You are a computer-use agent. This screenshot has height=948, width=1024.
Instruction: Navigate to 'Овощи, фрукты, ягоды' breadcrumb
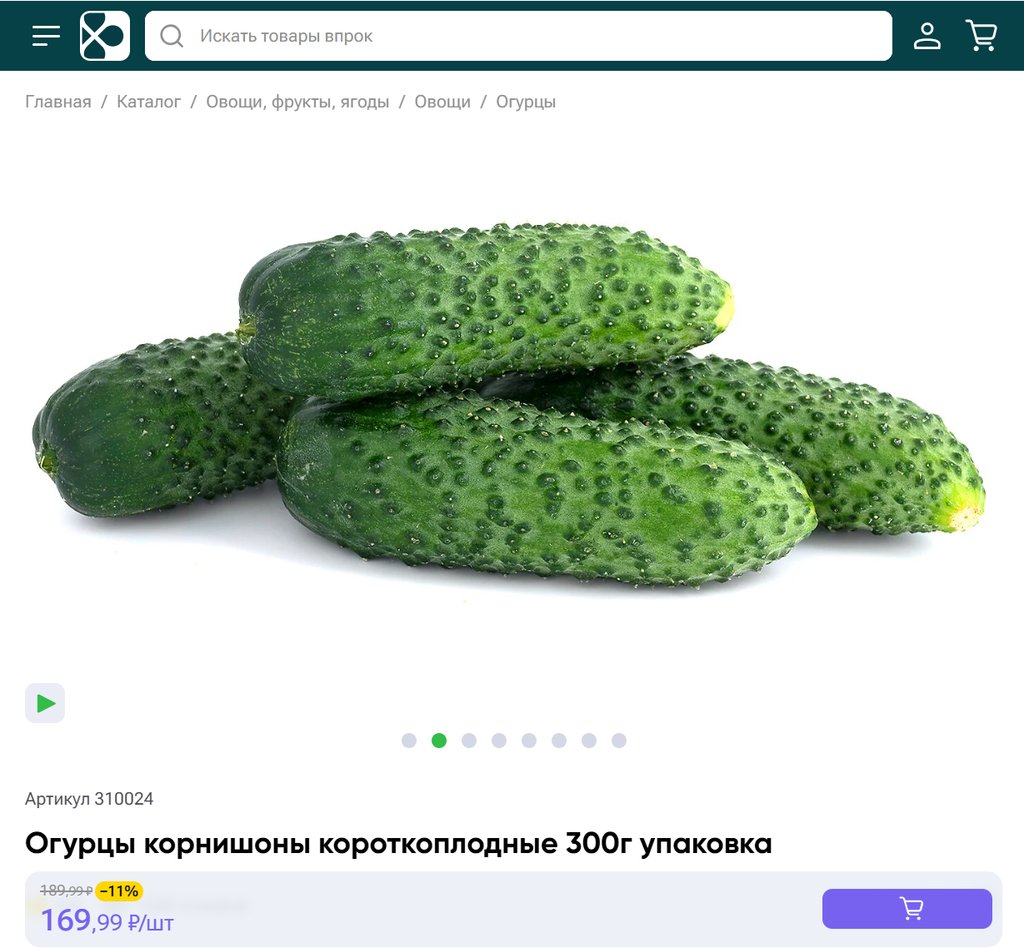[x=297, y=102]
